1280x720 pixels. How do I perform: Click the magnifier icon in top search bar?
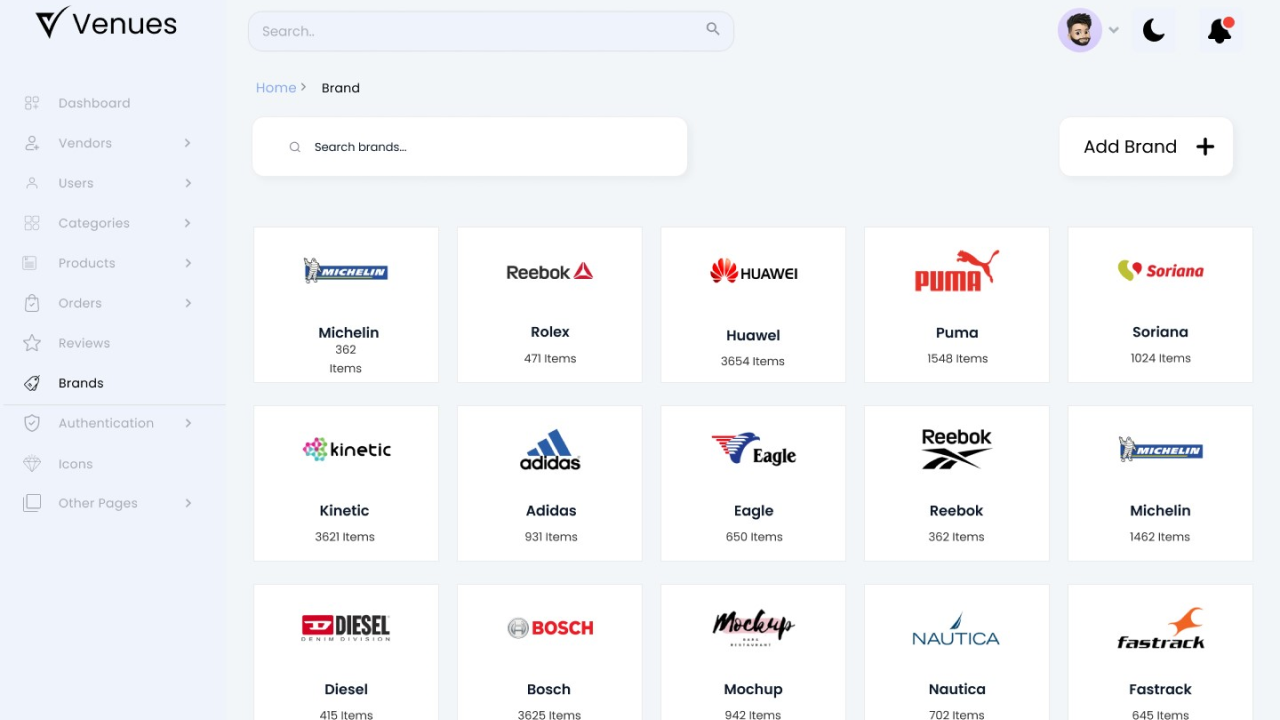[x=713, y=29]
